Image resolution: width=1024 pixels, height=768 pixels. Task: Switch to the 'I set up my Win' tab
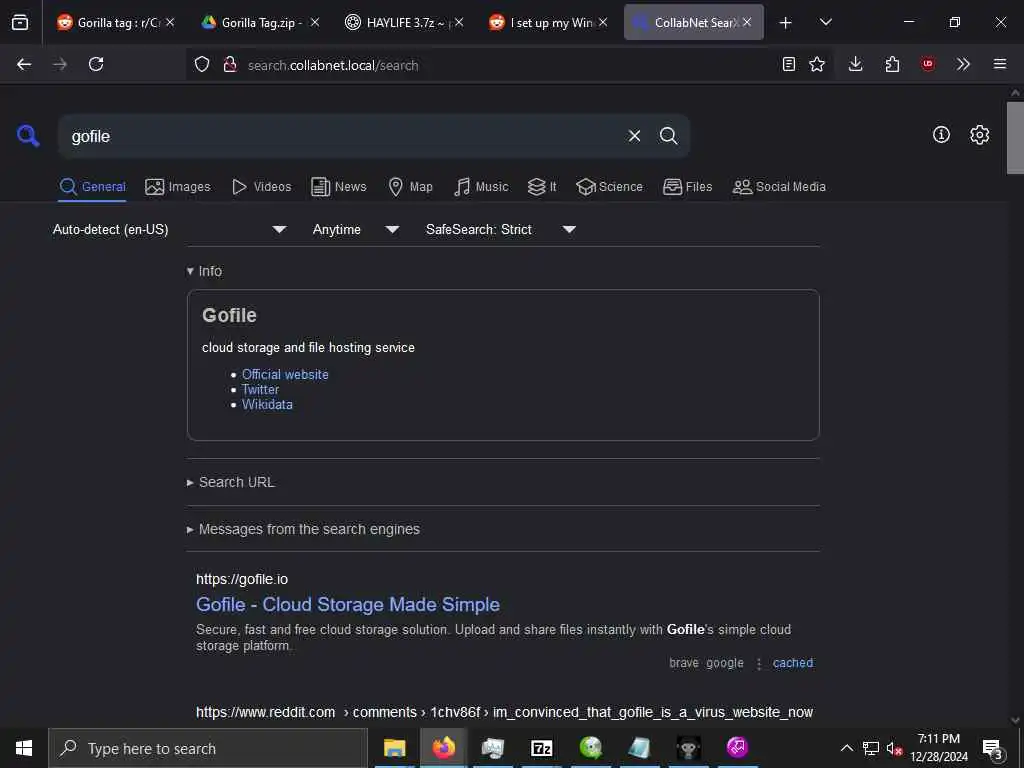(x=549, y=22)
